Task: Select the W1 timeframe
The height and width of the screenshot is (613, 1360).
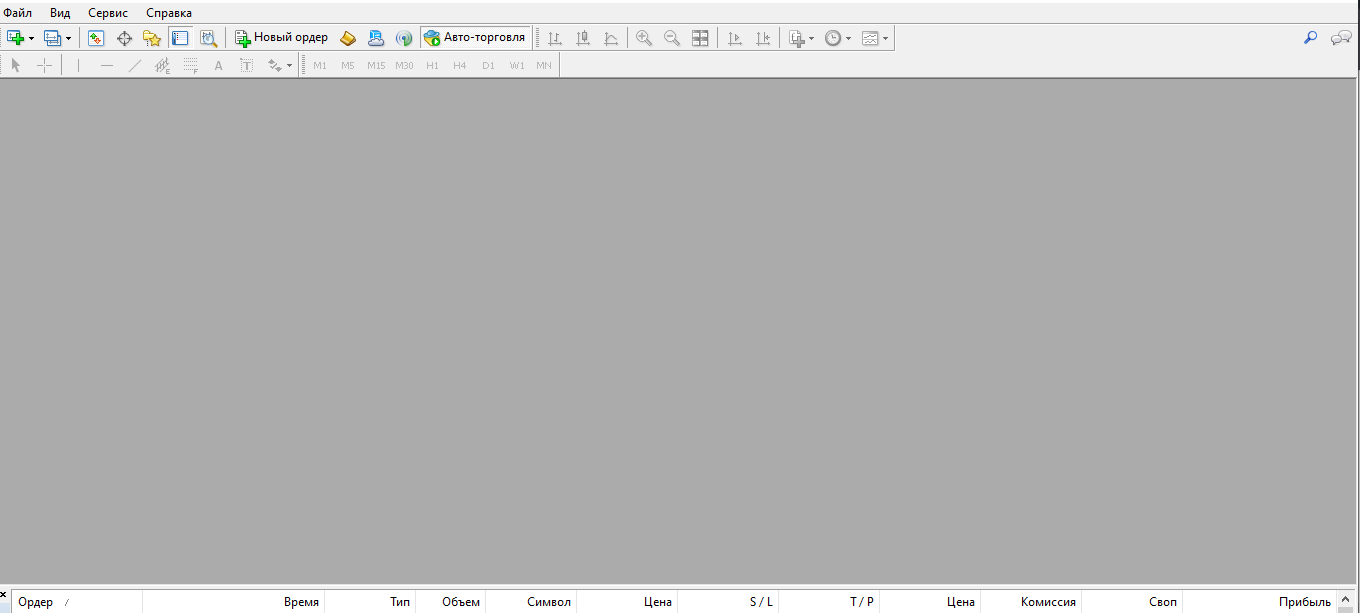Action: 516,66
